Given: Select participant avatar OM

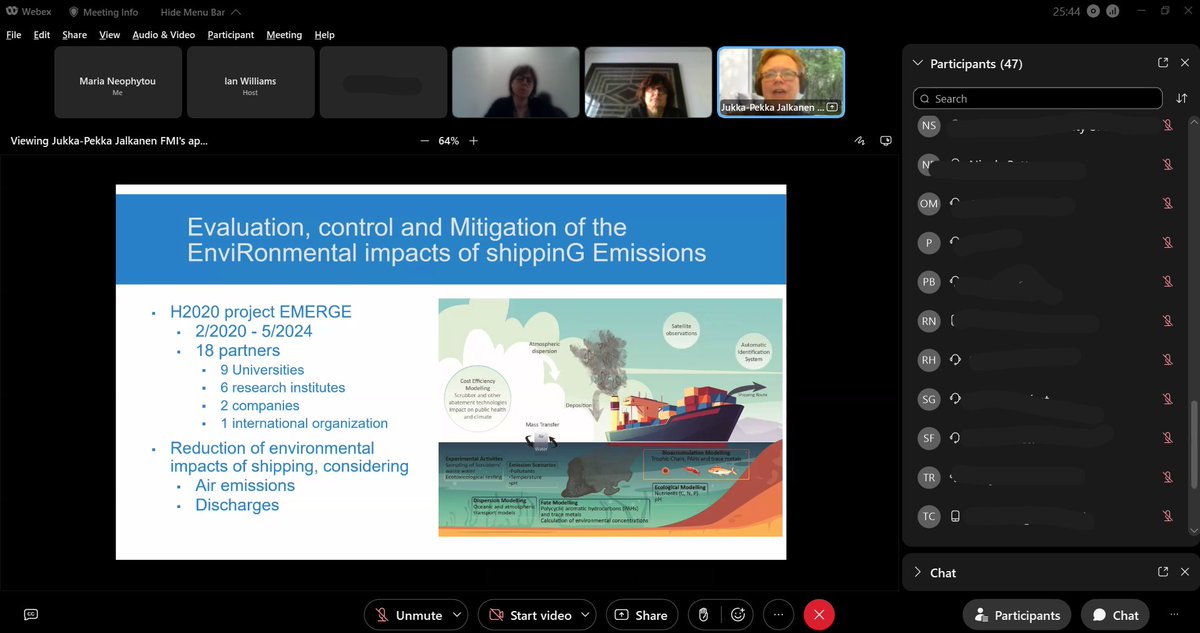Looking at the screenshot, I should [x=929, y=203].
